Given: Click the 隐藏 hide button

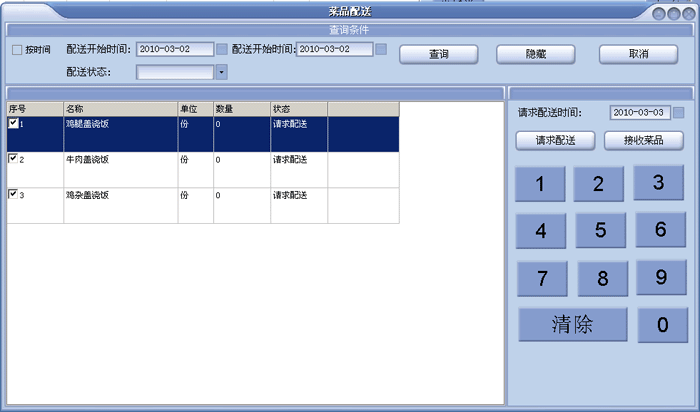Looking at the screenshot, I should 535,54.
